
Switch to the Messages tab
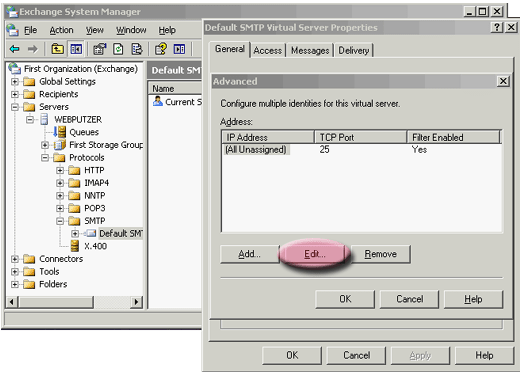[310, 50]
